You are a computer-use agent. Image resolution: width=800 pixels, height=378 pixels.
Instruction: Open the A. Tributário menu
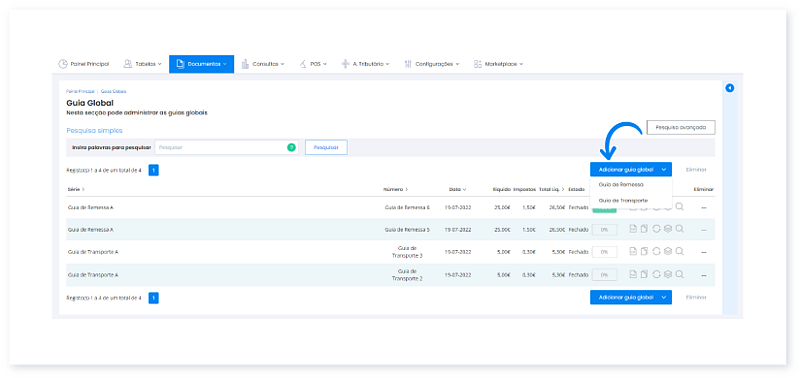(365, 64)
